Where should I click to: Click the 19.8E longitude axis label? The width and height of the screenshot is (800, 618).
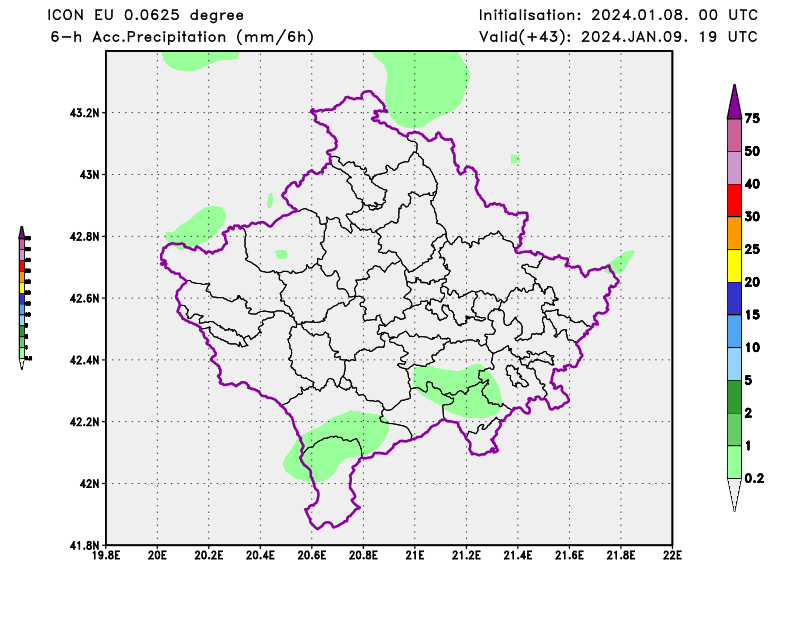point(106,555)
